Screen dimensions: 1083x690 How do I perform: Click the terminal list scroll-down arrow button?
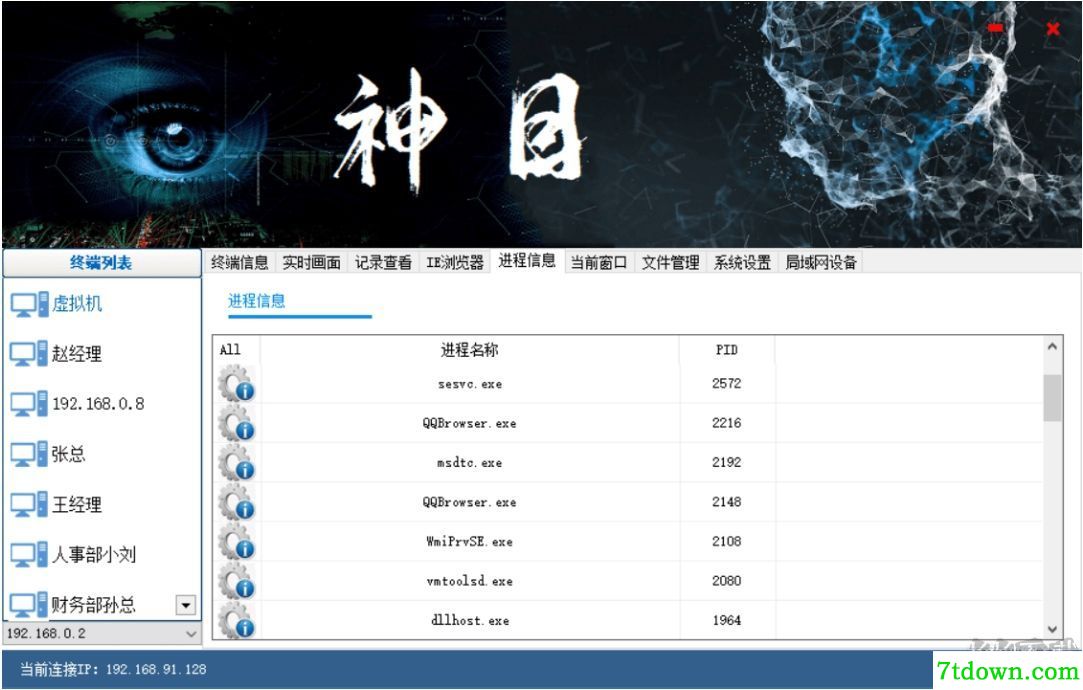click(185, 606)
